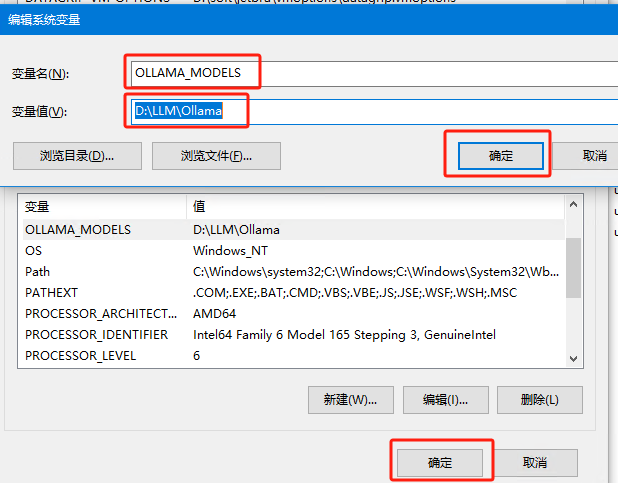618x483 pixels.
Task: Select the PROCESSOR_ARCHITECT... variable row
Action: point(294,314)
